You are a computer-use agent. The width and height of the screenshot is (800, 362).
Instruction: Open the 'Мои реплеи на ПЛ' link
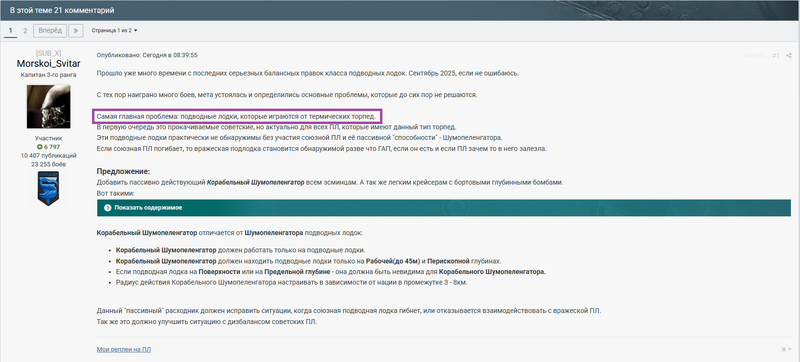(x=123, y=349)
